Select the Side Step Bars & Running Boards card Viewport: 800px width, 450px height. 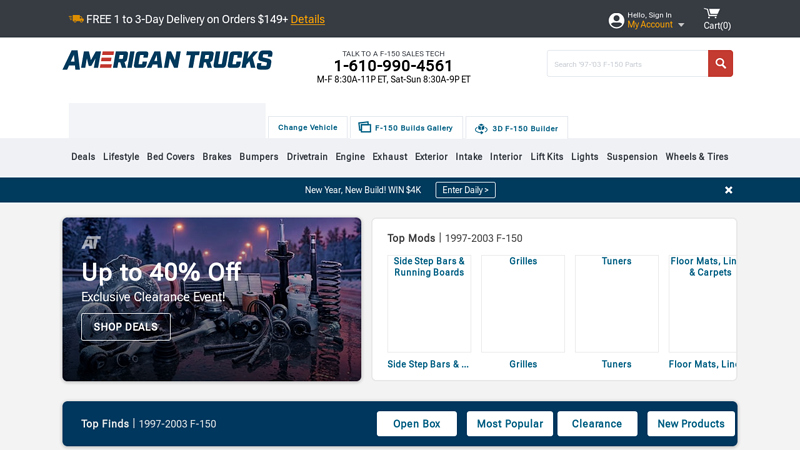point(429,304)
